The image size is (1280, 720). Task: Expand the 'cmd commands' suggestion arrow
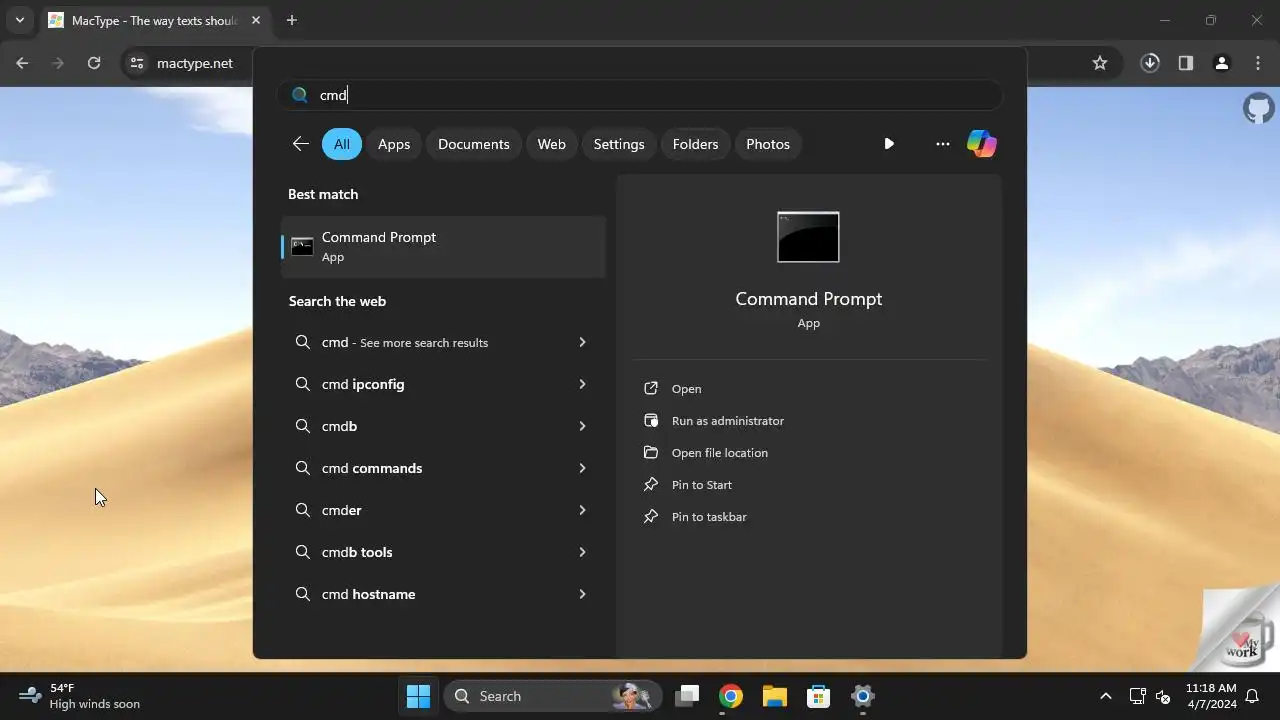click(x=582, y=468)
